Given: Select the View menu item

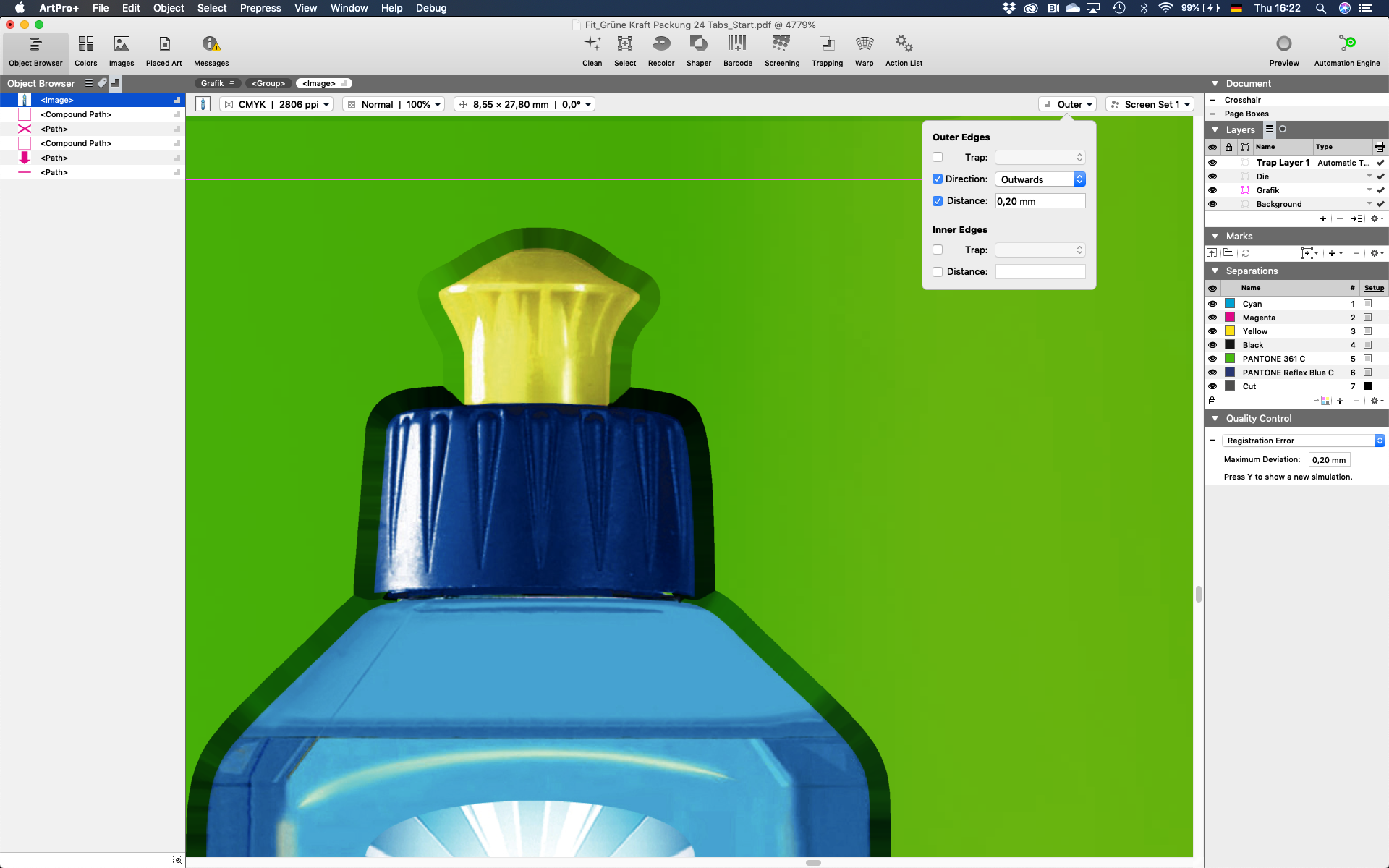Looking at the screenshot, I should tap(305, 8).
